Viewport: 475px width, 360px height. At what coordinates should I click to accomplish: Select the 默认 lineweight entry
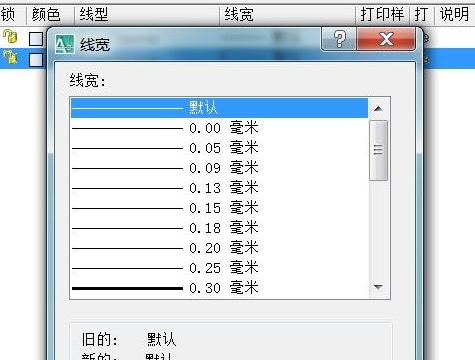[219, 108]
